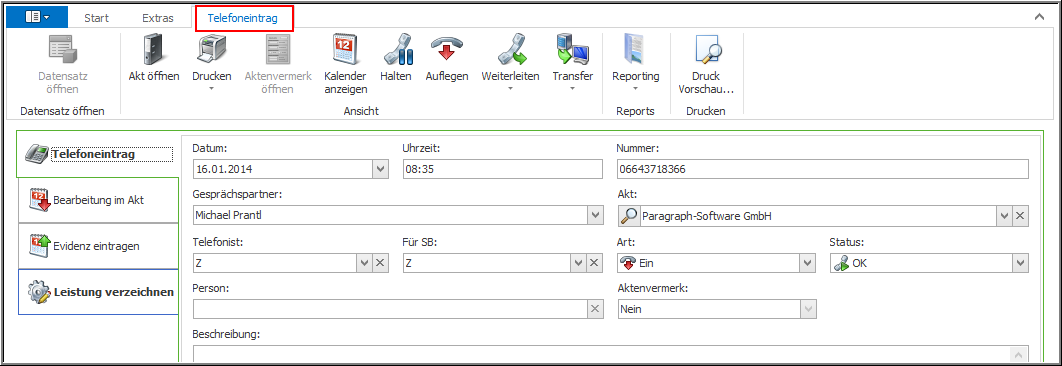
Task: Put the call on hold with Halten
Action: coord(396,59)
